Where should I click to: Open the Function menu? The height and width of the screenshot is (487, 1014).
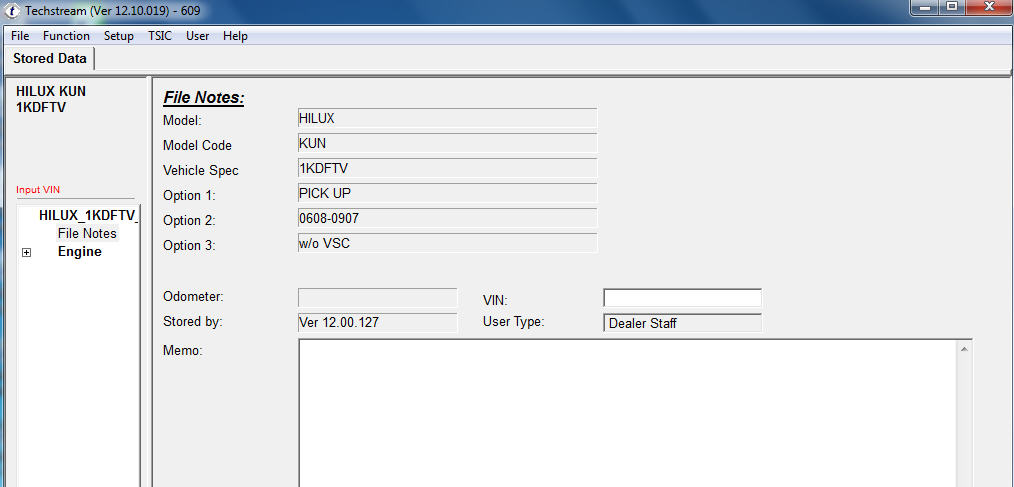click(x=66, y=36)
